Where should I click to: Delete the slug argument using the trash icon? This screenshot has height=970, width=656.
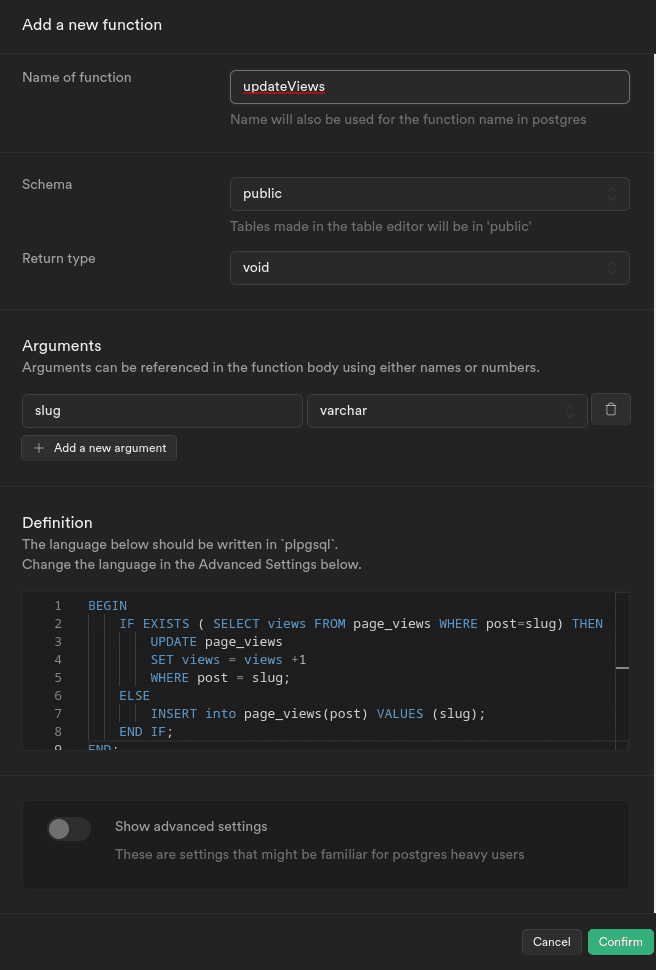[x=611, y=410]
